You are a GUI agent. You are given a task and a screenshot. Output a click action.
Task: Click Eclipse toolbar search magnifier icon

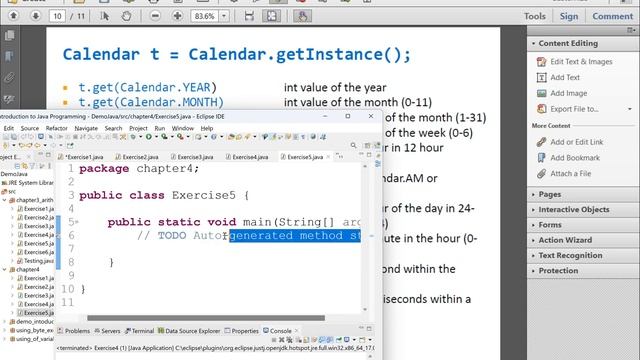353,145
